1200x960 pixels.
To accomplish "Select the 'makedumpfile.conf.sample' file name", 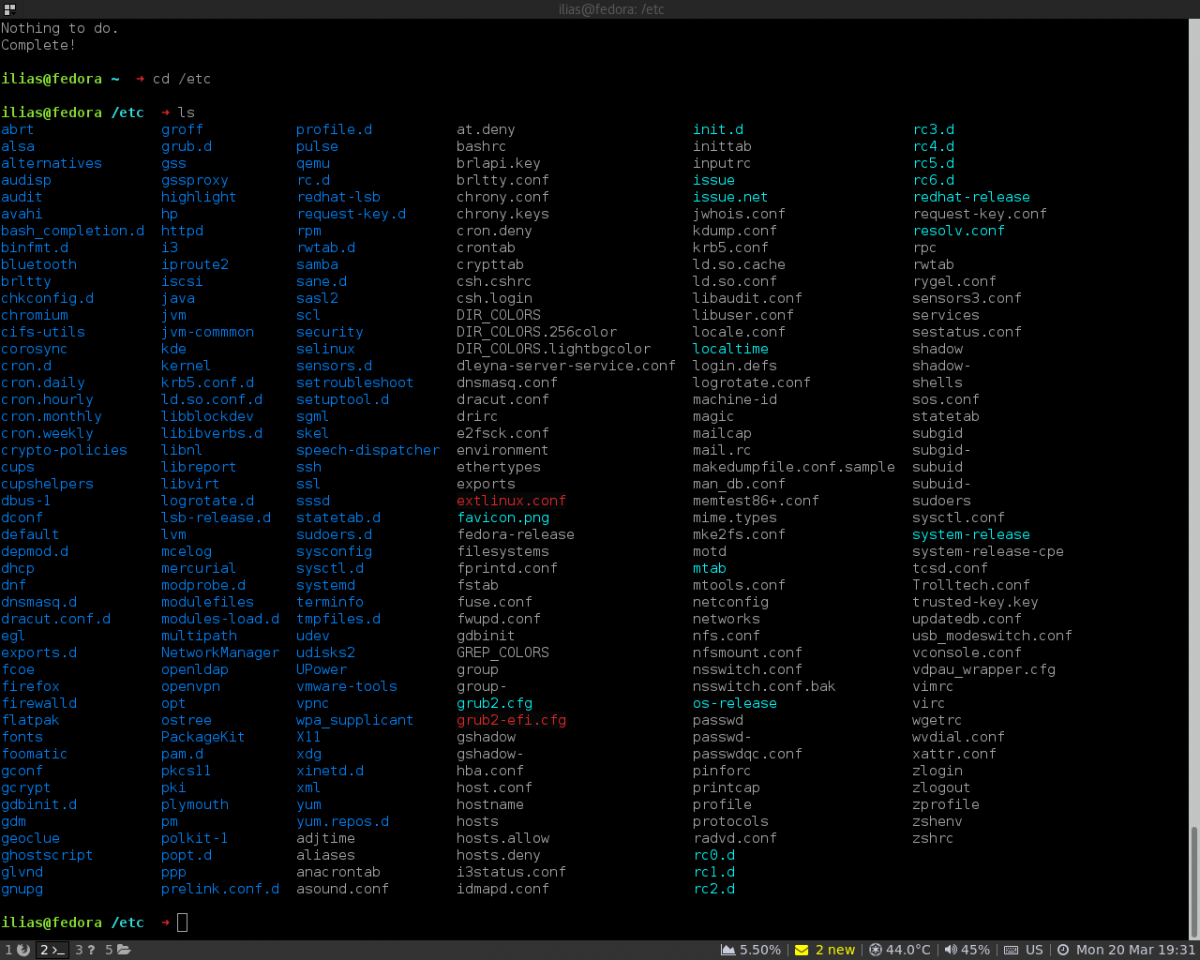I will point(794,467).
